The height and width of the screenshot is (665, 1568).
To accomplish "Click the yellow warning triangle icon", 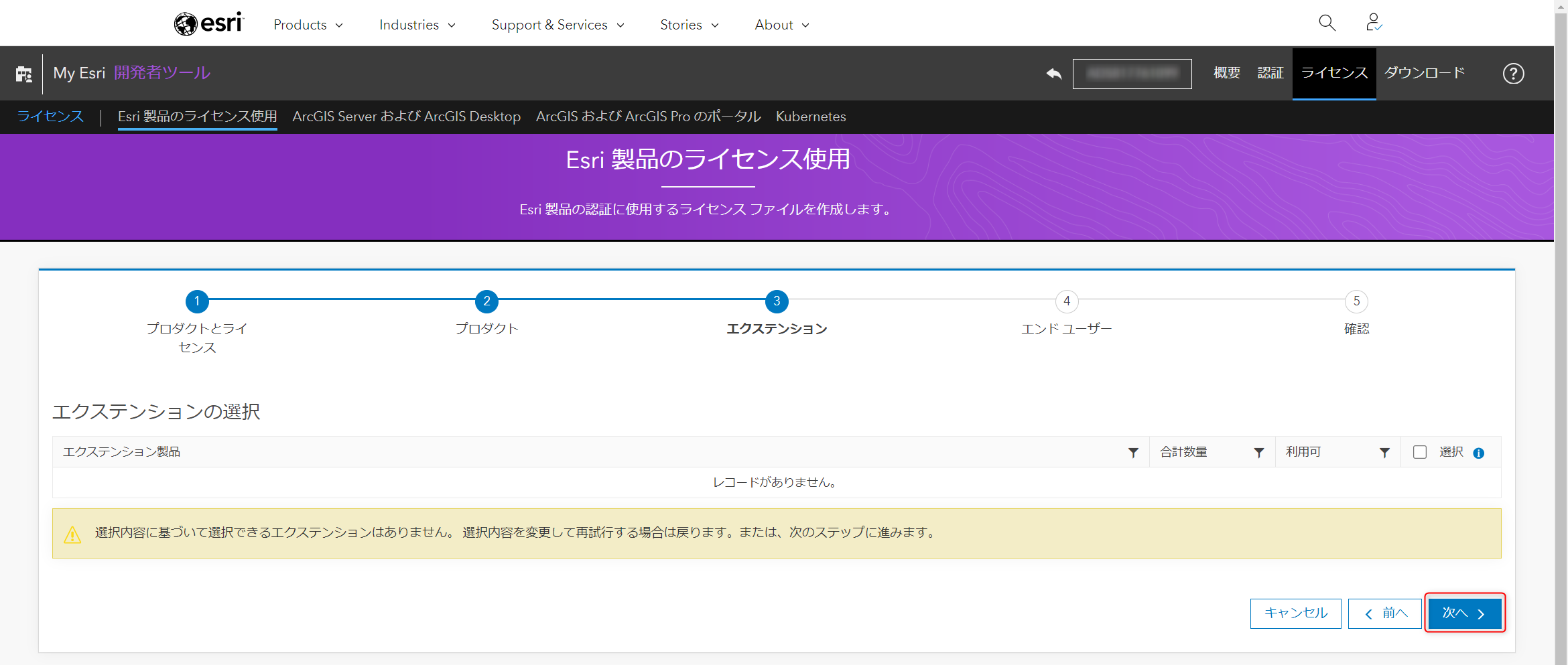I will [72, 534].
